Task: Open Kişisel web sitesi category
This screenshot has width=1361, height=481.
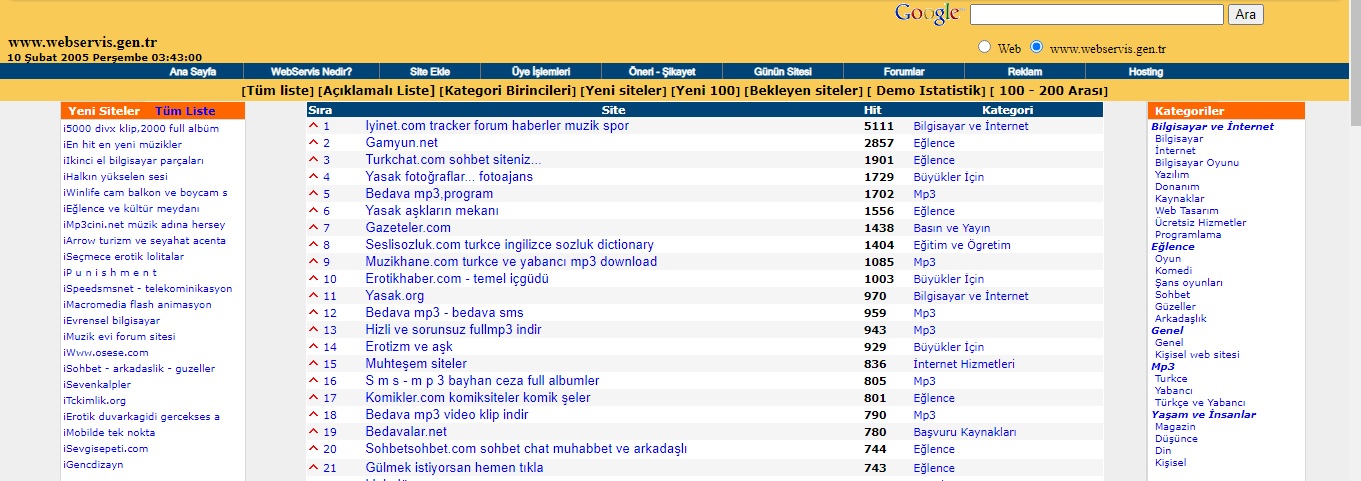Action: (1197, 355)
